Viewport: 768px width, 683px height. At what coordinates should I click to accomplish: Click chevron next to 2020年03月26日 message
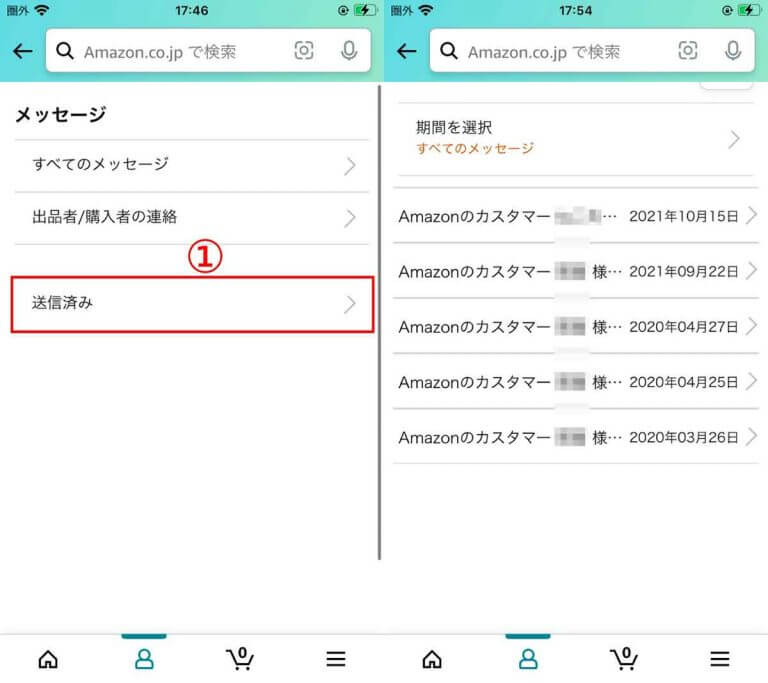pyautogui.click(x=751, y=437)
